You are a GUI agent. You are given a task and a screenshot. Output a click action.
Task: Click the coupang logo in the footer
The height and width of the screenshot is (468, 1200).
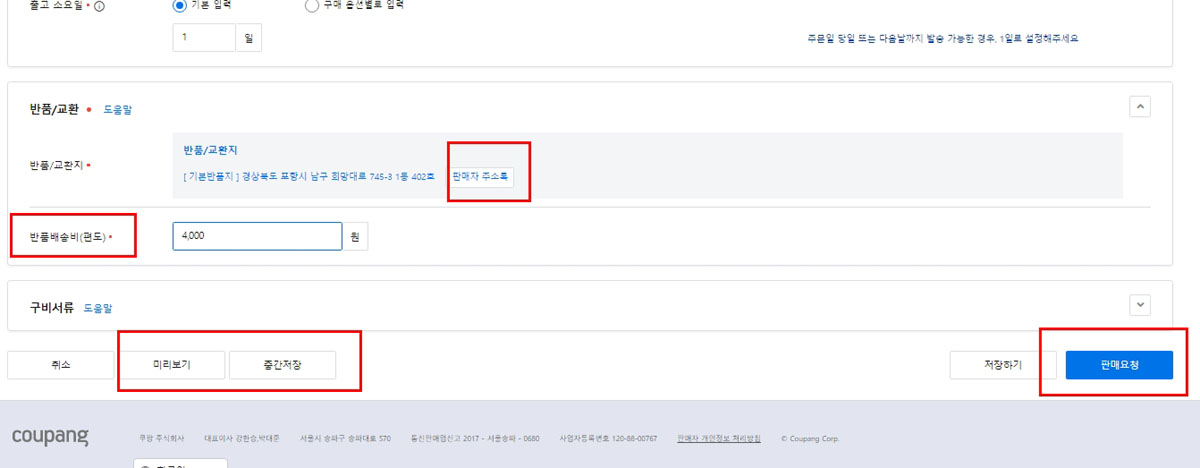point(50,438)
